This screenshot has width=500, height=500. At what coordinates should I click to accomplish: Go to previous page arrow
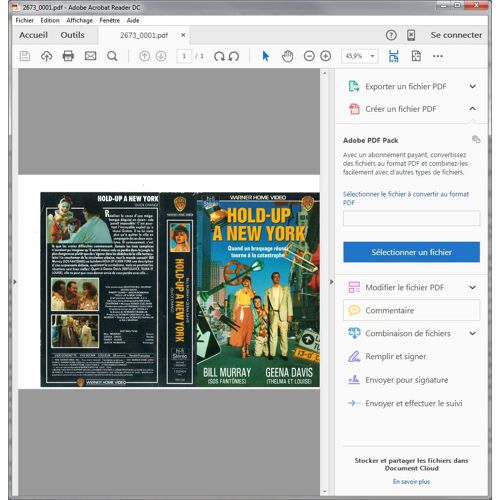144,56
